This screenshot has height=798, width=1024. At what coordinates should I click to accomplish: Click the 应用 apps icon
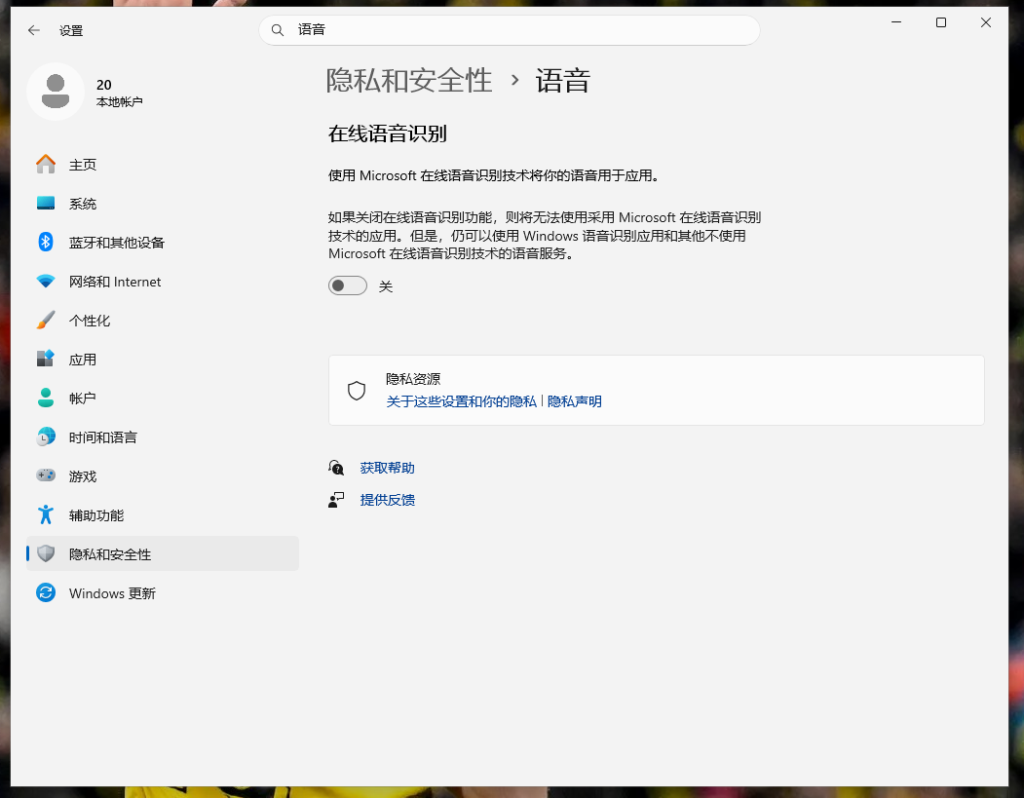[46, 359]
